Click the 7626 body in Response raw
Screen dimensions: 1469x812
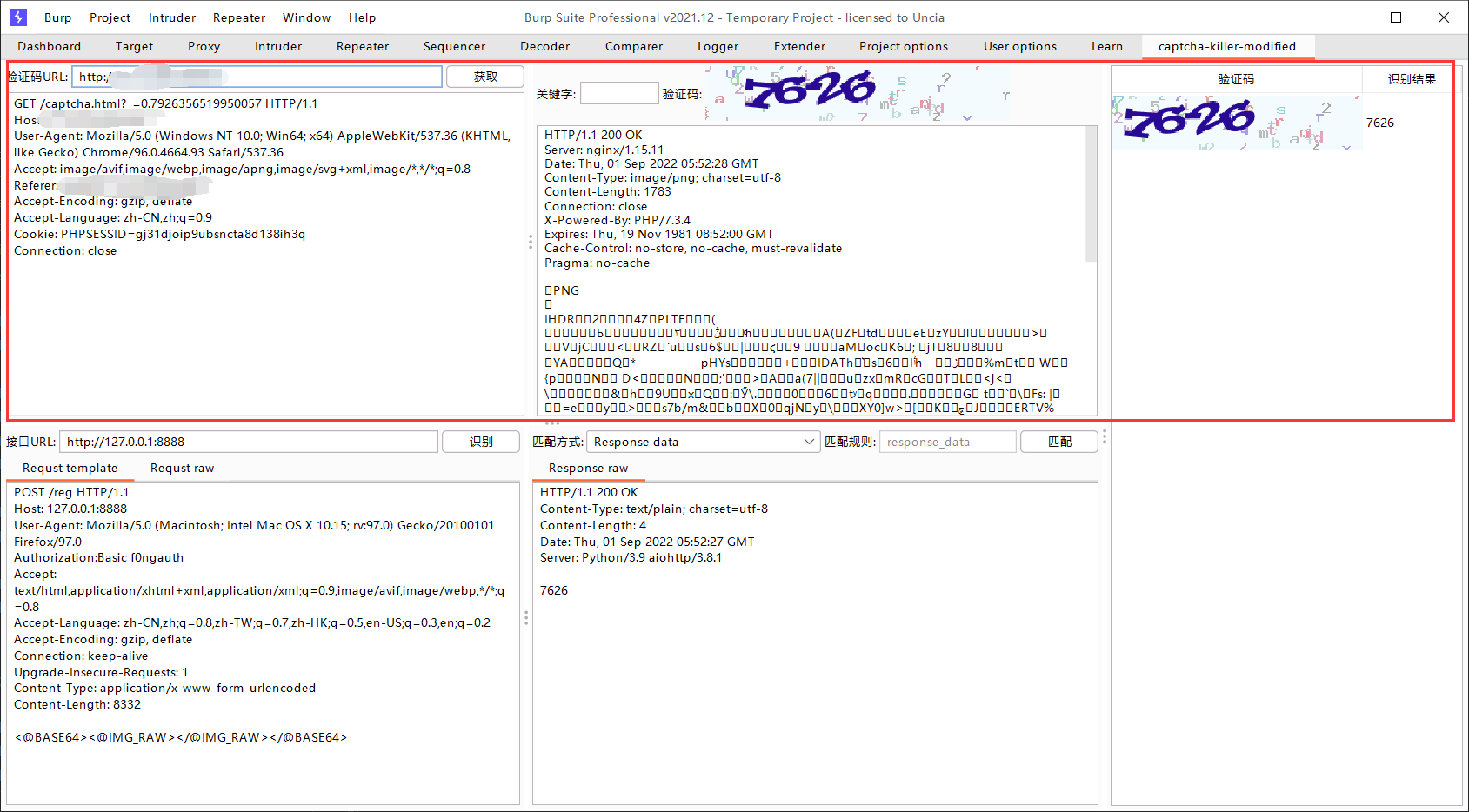(x=553, y=590)
